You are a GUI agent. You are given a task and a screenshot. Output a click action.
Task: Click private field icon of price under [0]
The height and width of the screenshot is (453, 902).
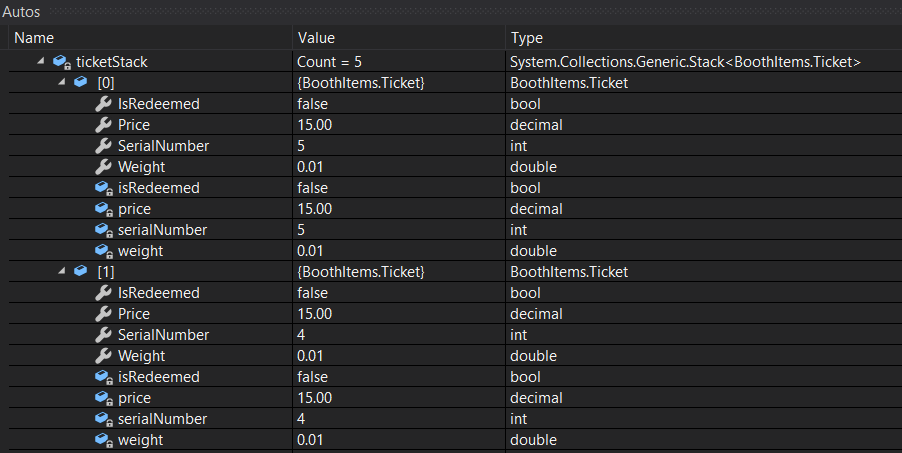click(104, 208)
